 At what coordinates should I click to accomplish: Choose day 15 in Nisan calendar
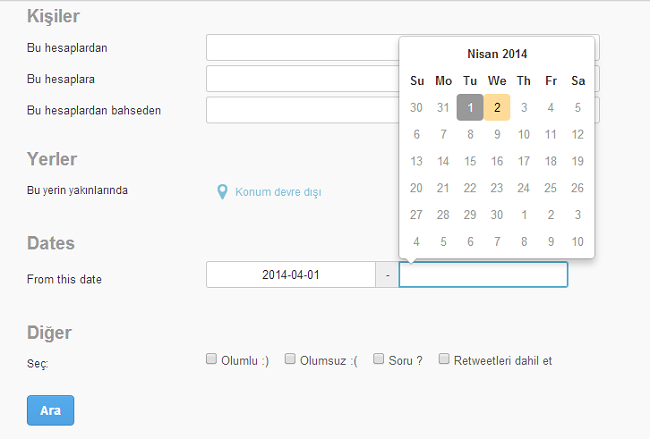coord(470,161)
